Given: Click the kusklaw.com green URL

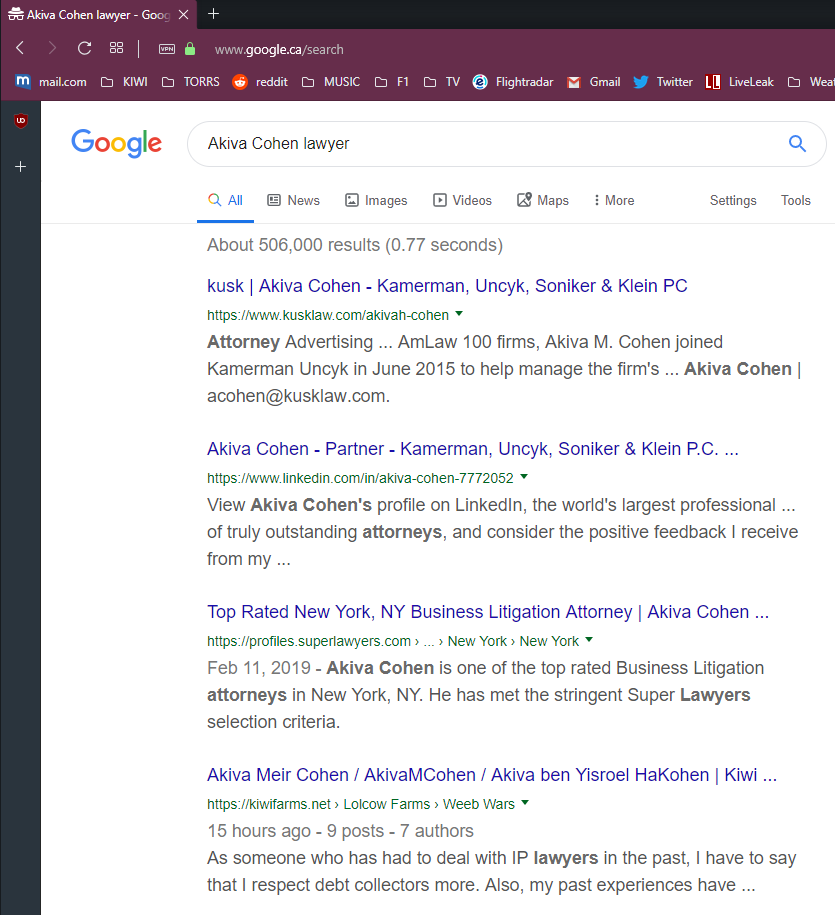Looking at the screenshot, I should pos(328,315).
